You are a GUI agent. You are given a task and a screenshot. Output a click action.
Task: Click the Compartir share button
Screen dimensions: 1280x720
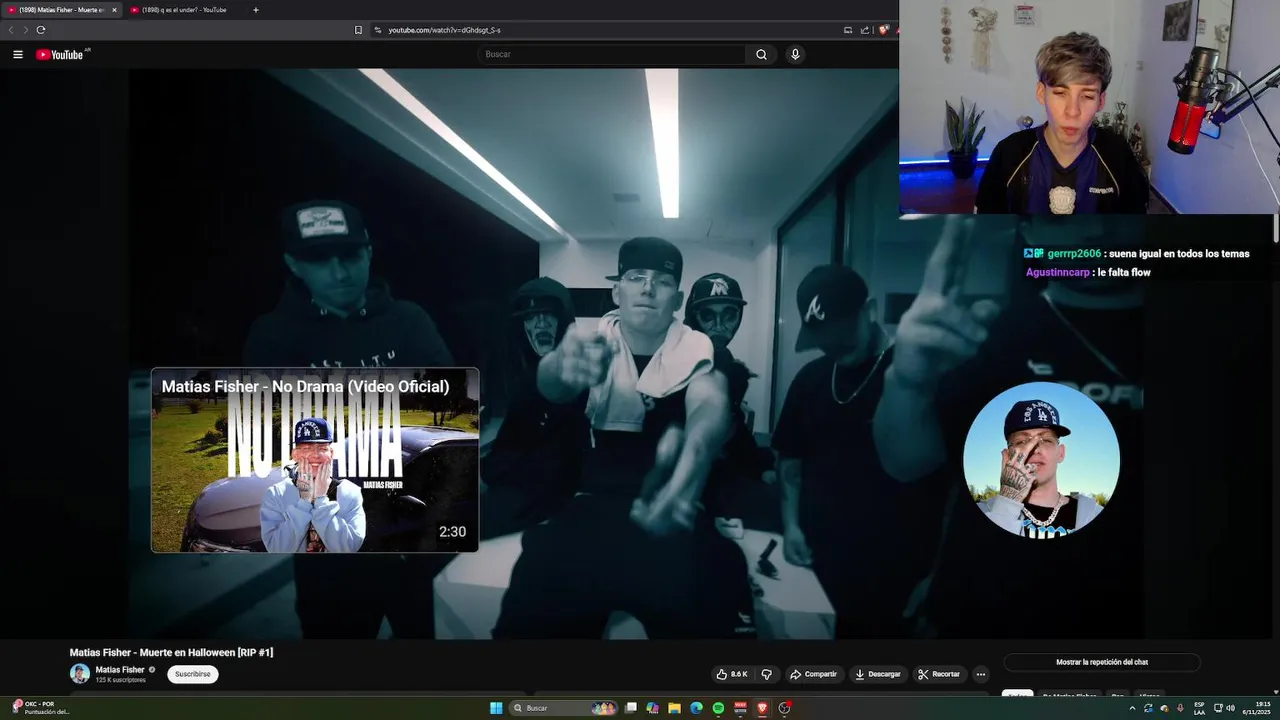click(x=813, y=674)
